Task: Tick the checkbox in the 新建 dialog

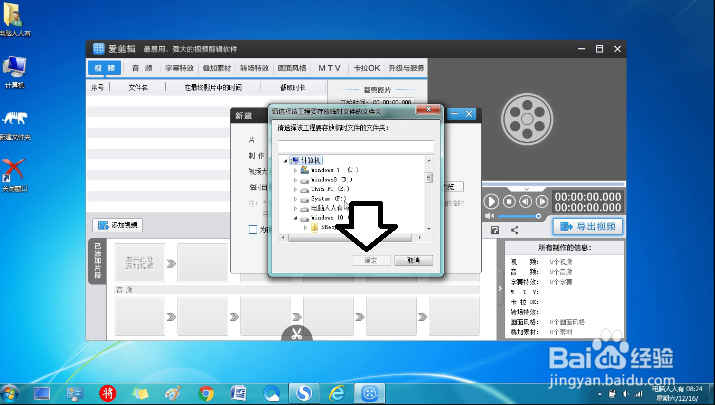Action: pos(253,229)
